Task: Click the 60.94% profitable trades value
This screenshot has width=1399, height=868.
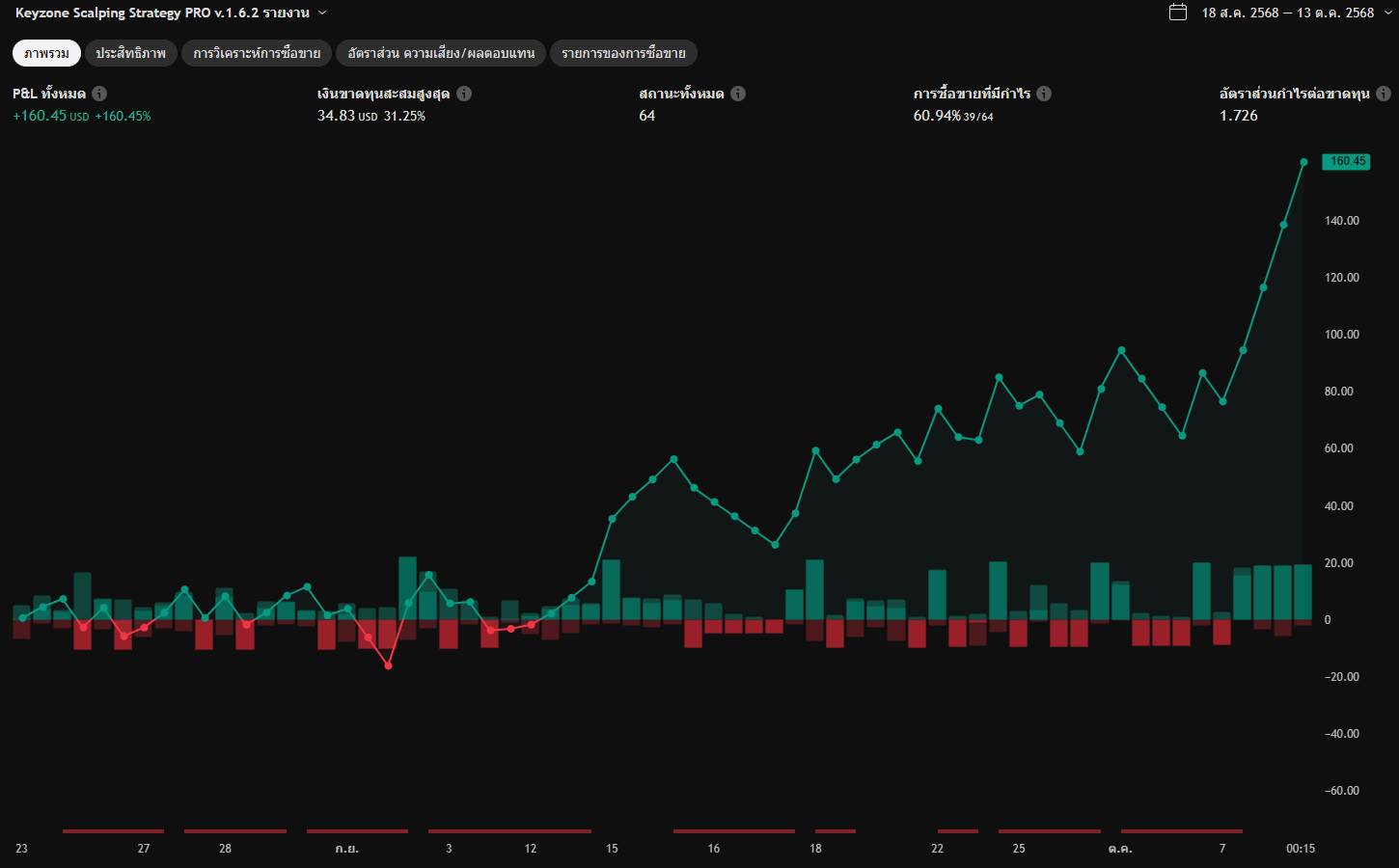Action: click(937, 116)
